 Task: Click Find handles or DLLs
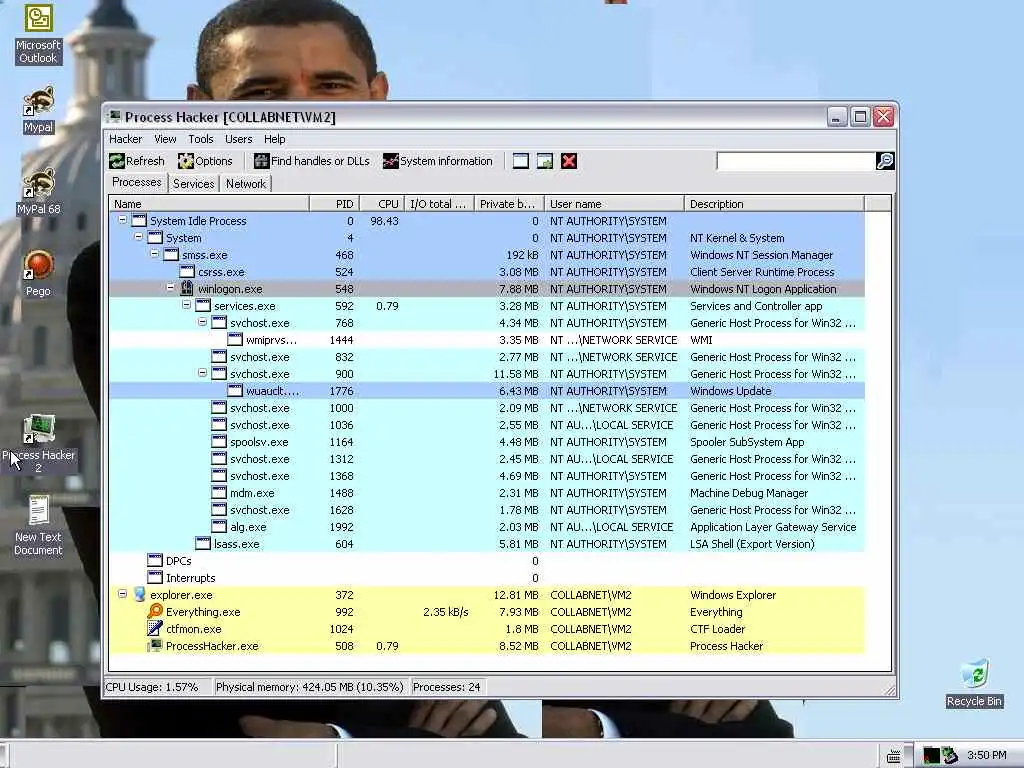(x=312, y=161)
